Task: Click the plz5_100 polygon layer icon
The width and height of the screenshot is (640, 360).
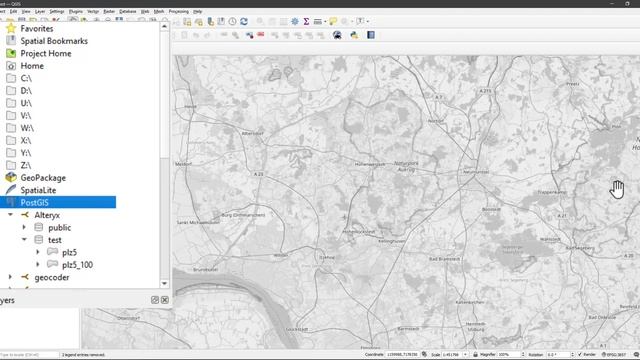Action: (53, 264)
